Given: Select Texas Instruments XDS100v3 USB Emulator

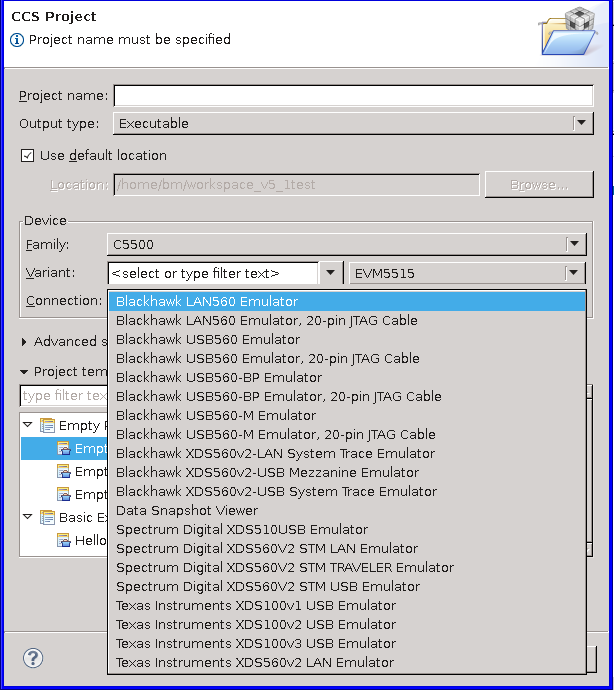Looking at the screenshot, I should [347, 643].
